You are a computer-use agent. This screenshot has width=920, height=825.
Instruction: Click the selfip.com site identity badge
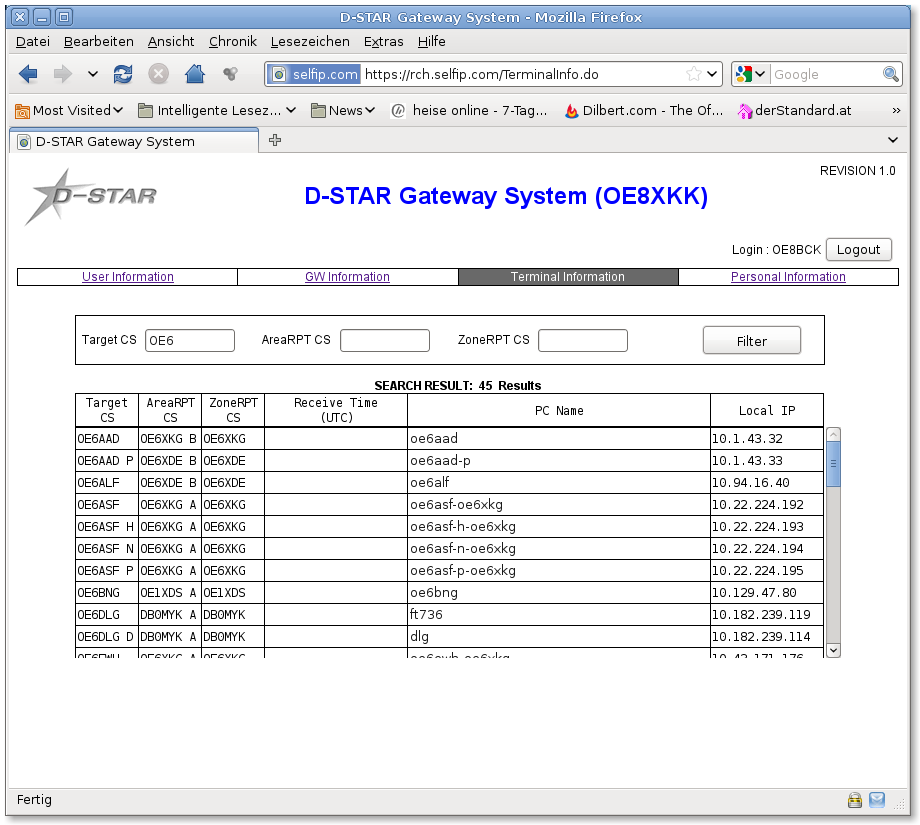(x=314, y=75)
